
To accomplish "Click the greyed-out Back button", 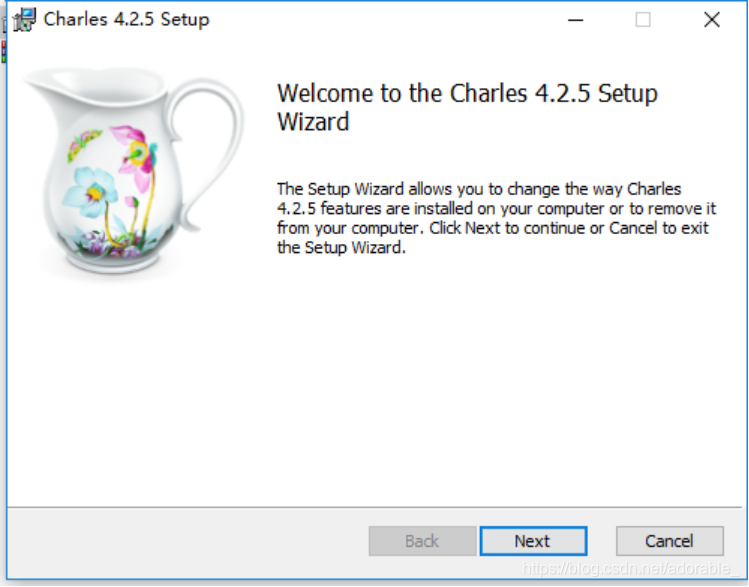I will [x=422, y=541].
